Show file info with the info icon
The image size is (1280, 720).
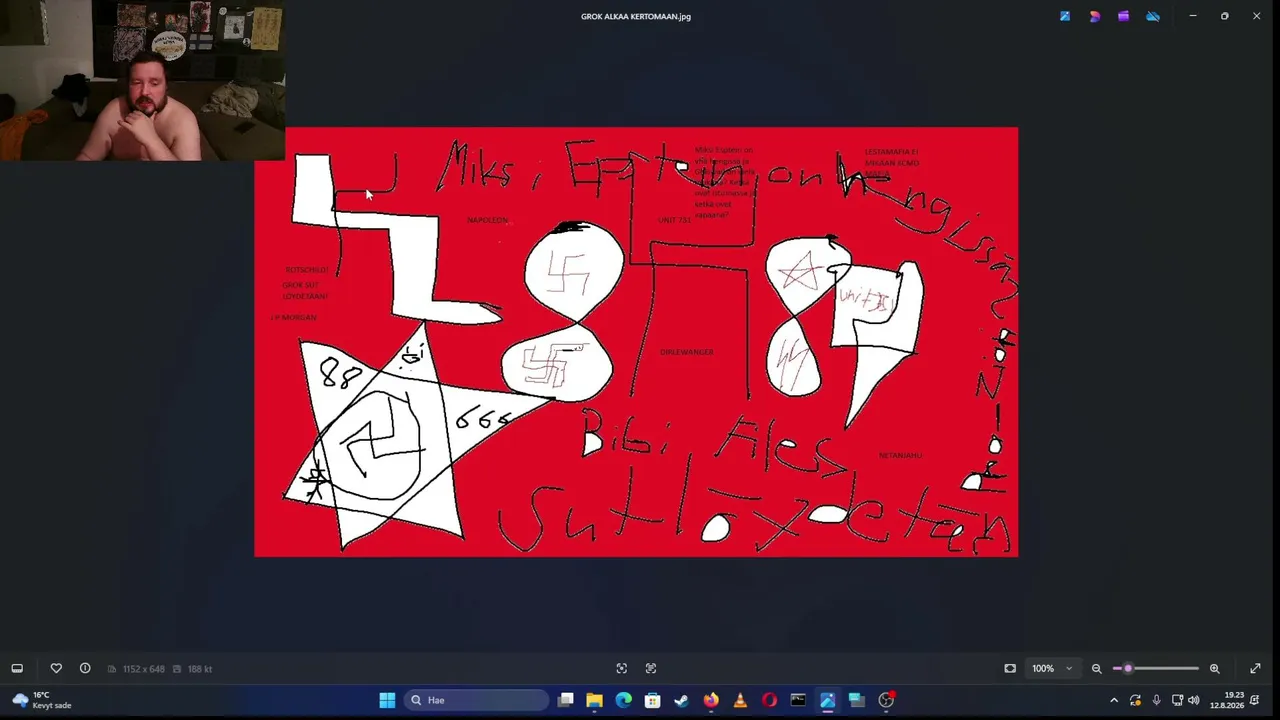point(85,668)
